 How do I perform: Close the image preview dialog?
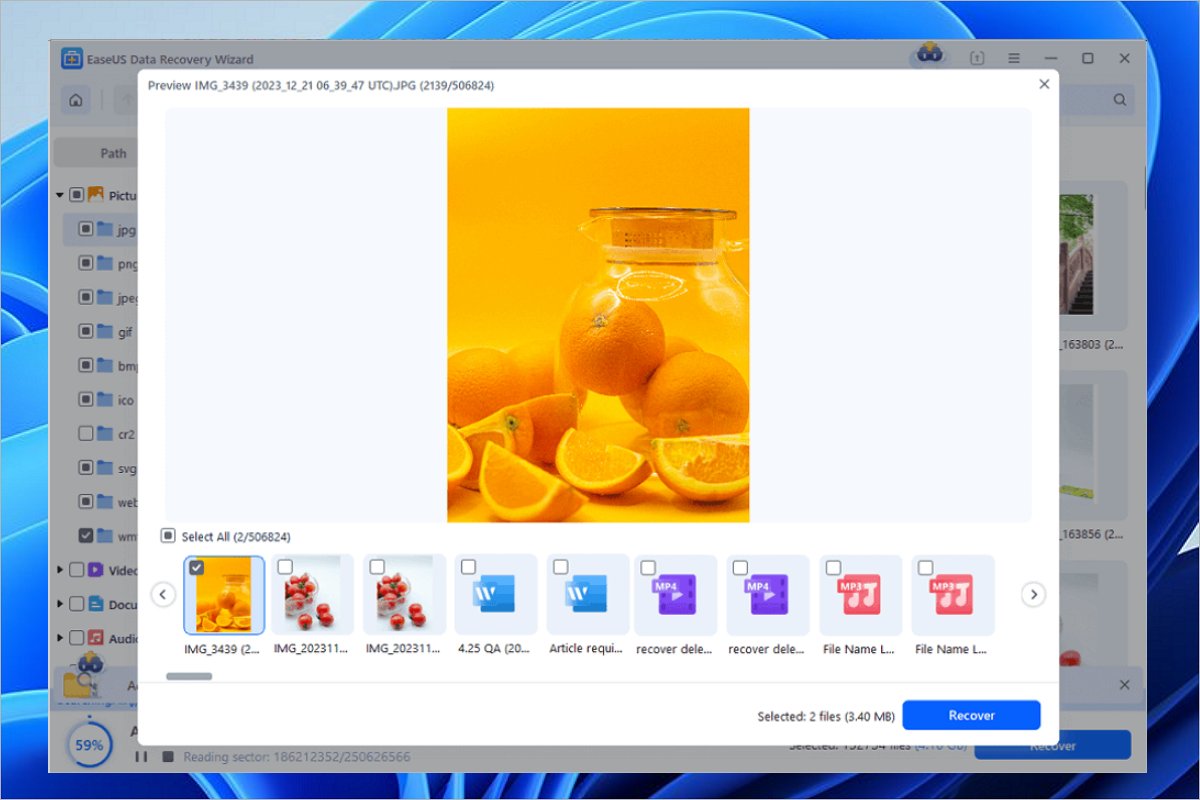pos(1044,85)
